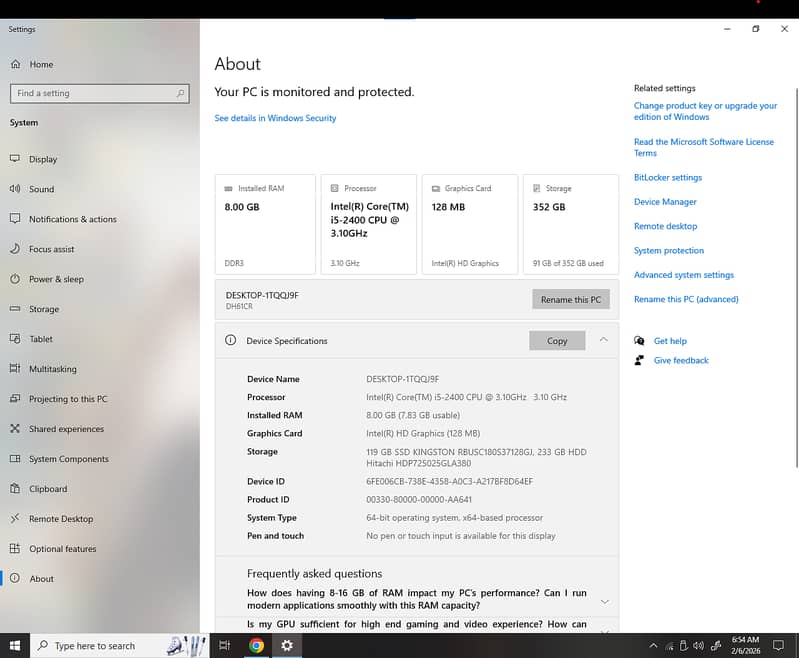The image size is (799, 658).
Task: Open Sound settings in sidebar
Action: click(41, 189)
